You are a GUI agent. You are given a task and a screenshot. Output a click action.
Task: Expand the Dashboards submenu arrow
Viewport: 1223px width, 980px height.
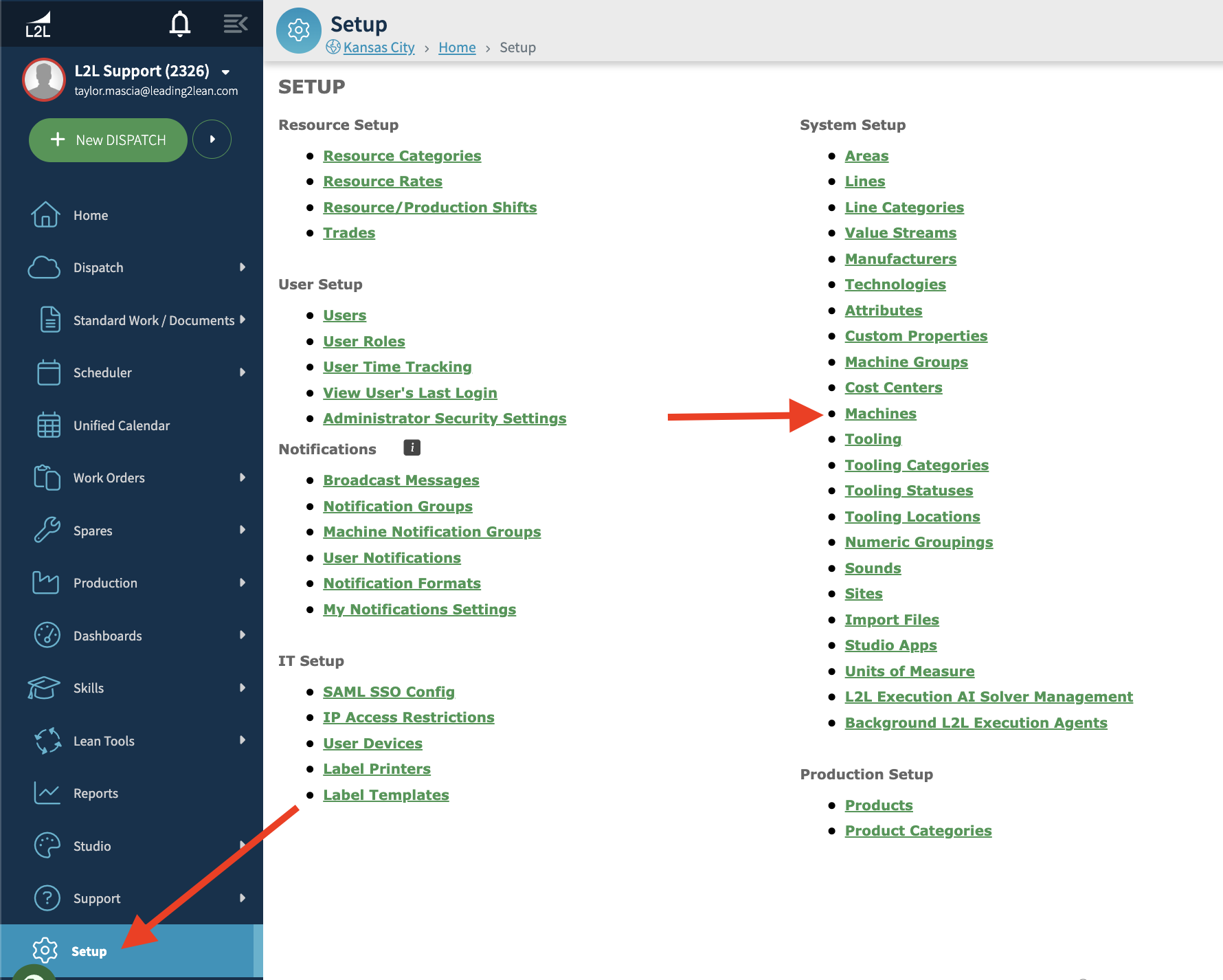pyautogui.click(x=243, y=635)
